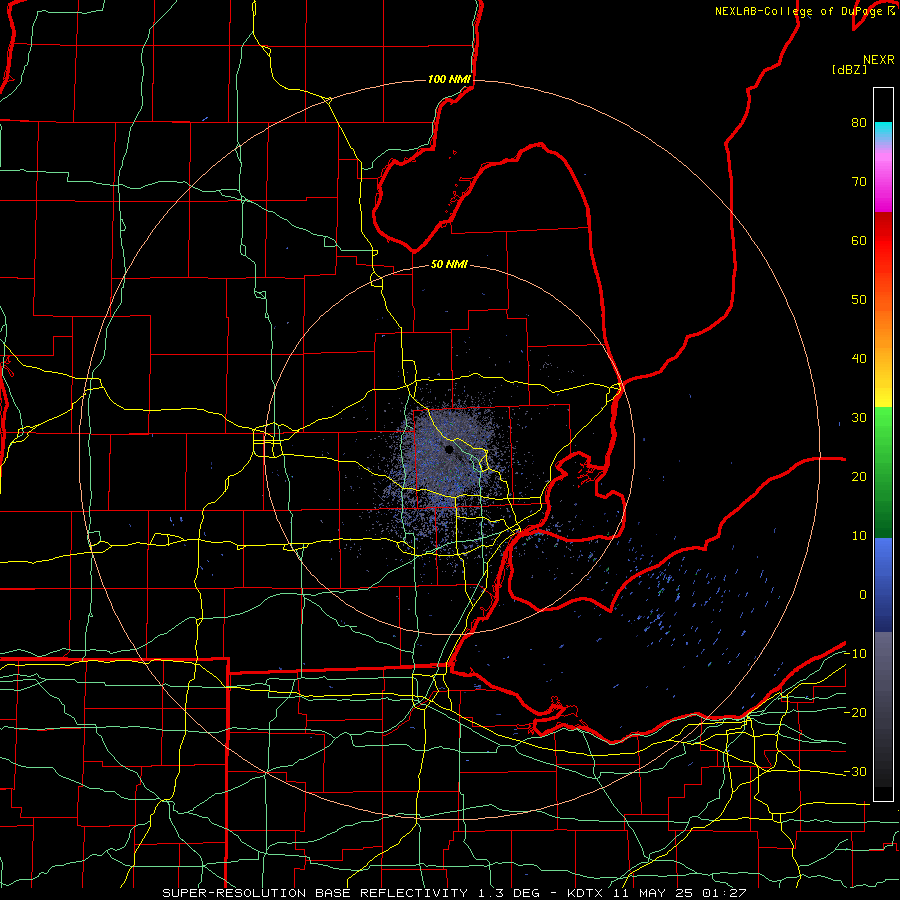Image resolution: width=900 pixels, height=900 pixels.
Task: Click the 1.3 DEG elevation angle text
Action: point(510,893)
